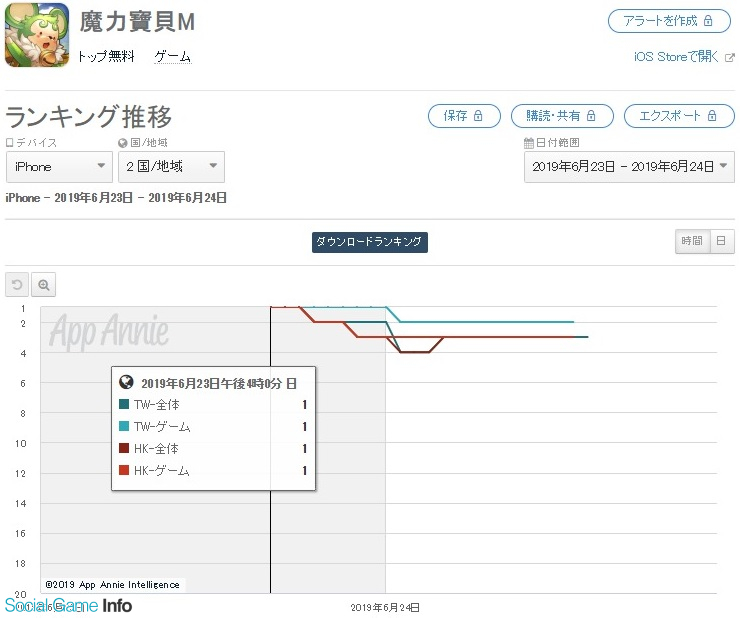The height and width of the screenshot is (618, 740).
Task: Select the トップ無料 category link
Action: click(x=106, y=57)
